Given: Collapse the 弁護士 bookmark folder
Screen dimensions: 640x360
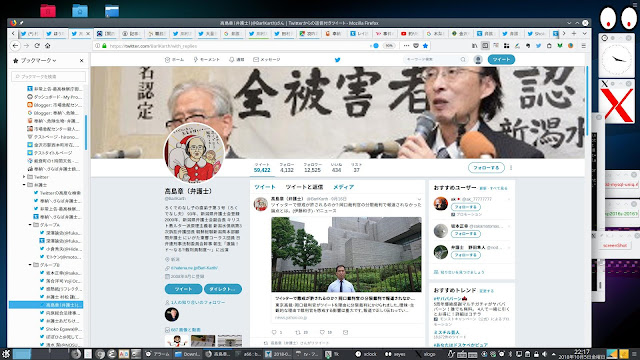Looking at the screenshot, I should tap(24, 185).
